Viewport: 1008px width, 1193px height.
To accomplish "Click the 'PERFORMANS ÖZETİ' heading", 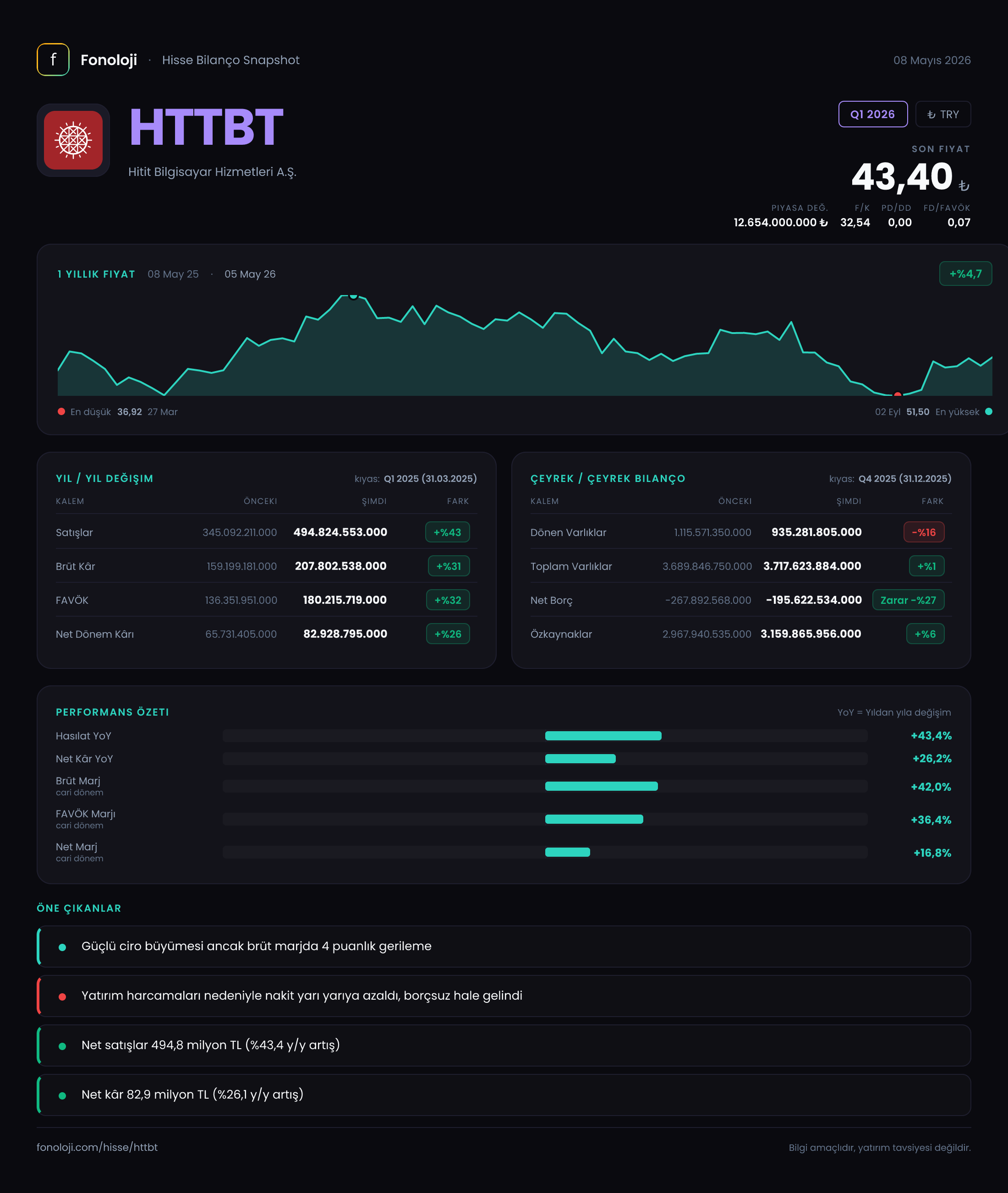I will tap(113, 712).
